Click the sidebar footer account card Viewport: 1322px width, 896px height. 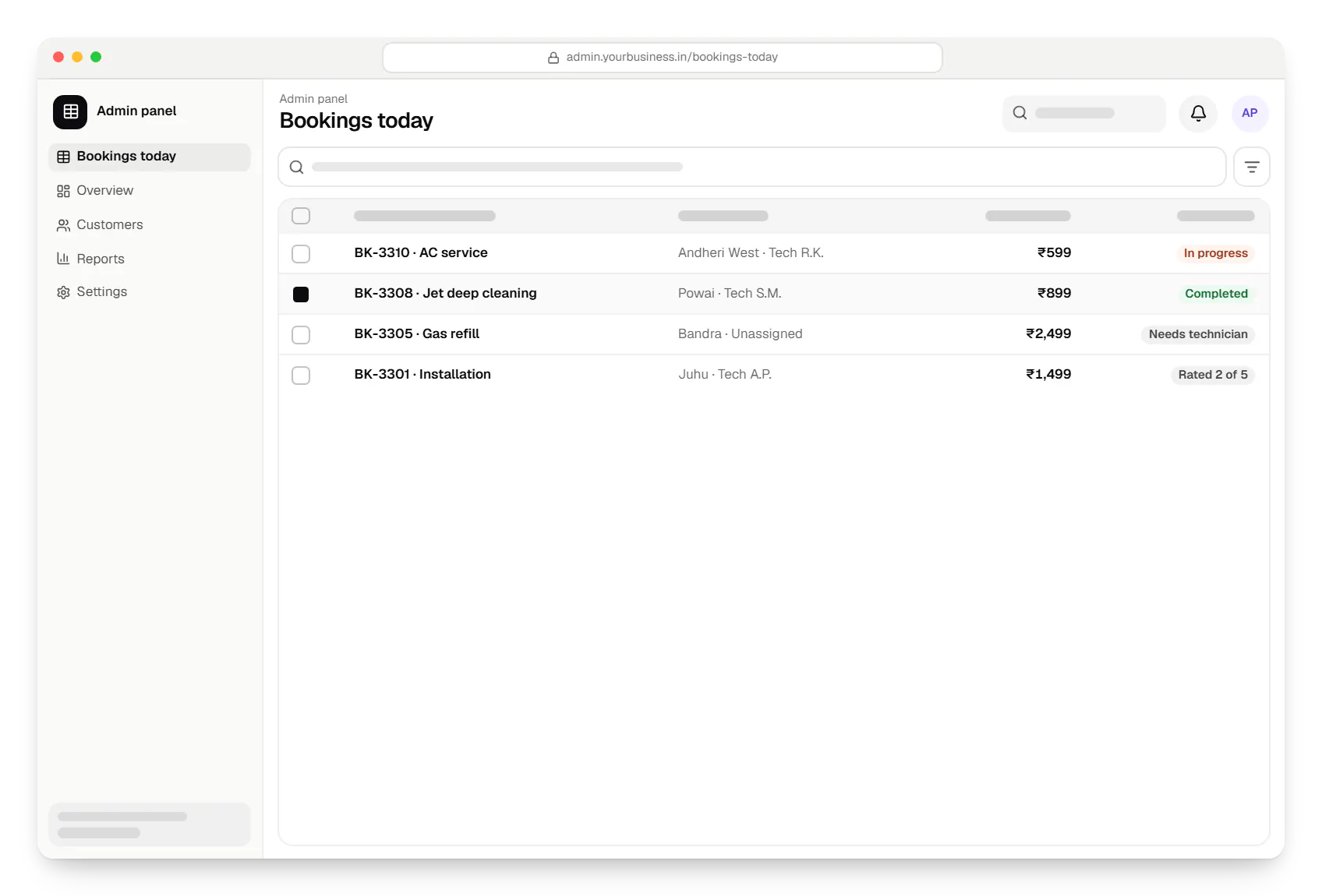click(x=150, y=824)
